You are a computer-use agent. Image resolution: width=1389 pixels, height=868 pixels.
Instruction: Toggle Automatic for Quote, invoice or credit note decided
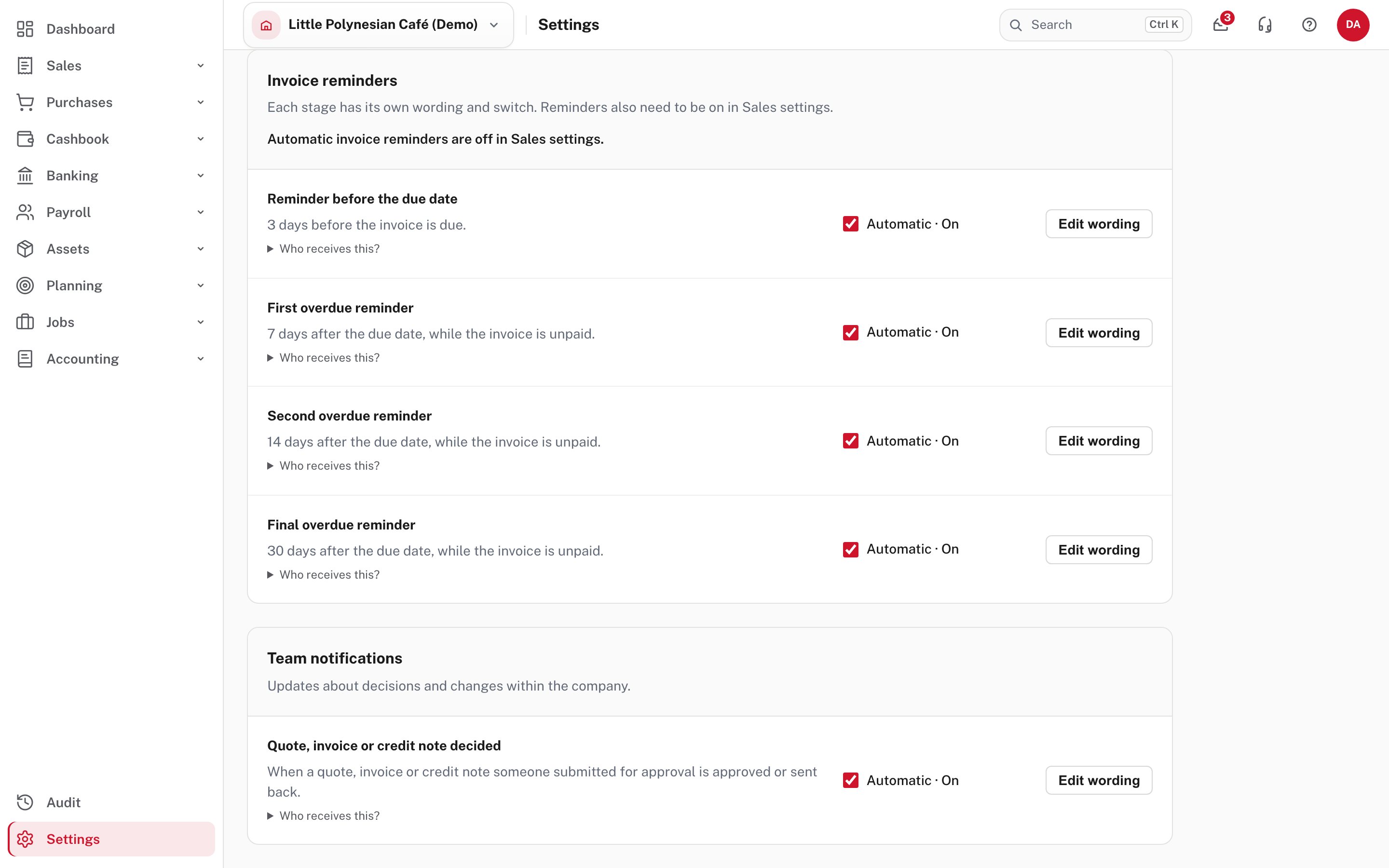[851, 780]
